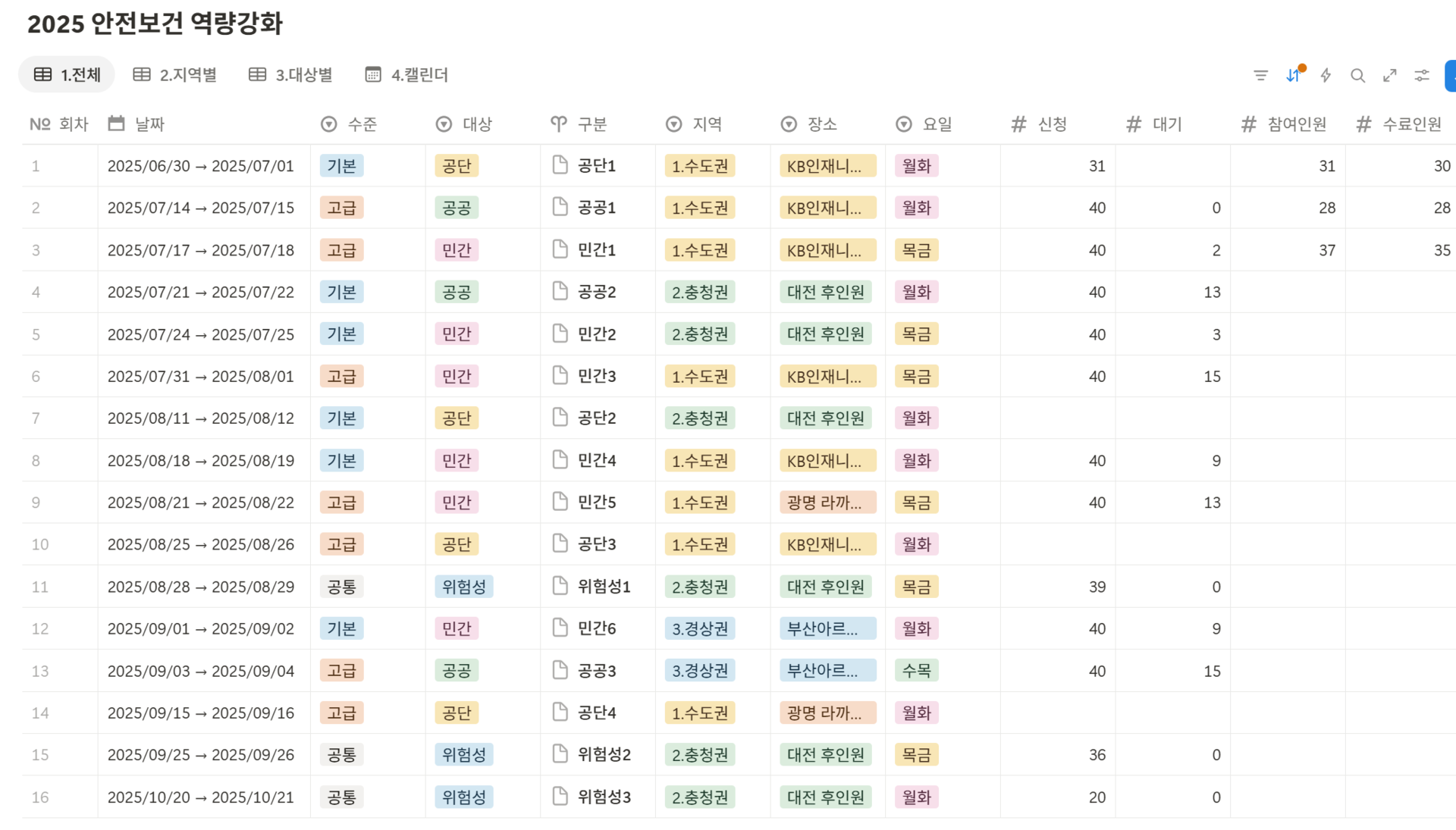Click 고급 tag in row 2
Image resolution: width=1456 pixels, height=830 pixels.
click(x=341, y=208)
